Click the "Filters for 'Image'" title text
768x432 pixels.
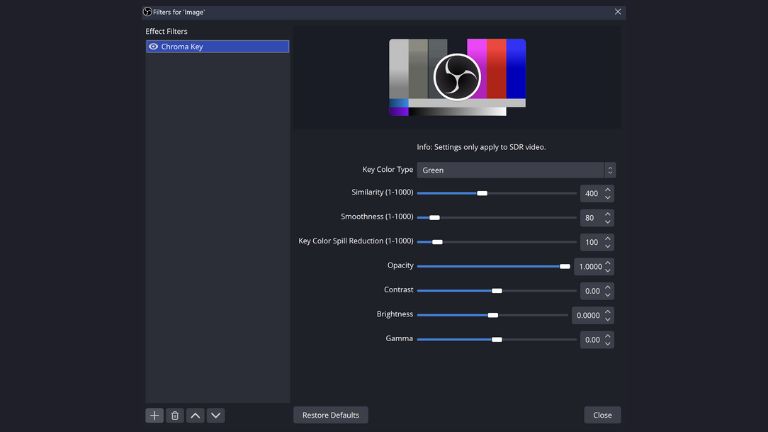pyautogui.click(x=179, y=12)
